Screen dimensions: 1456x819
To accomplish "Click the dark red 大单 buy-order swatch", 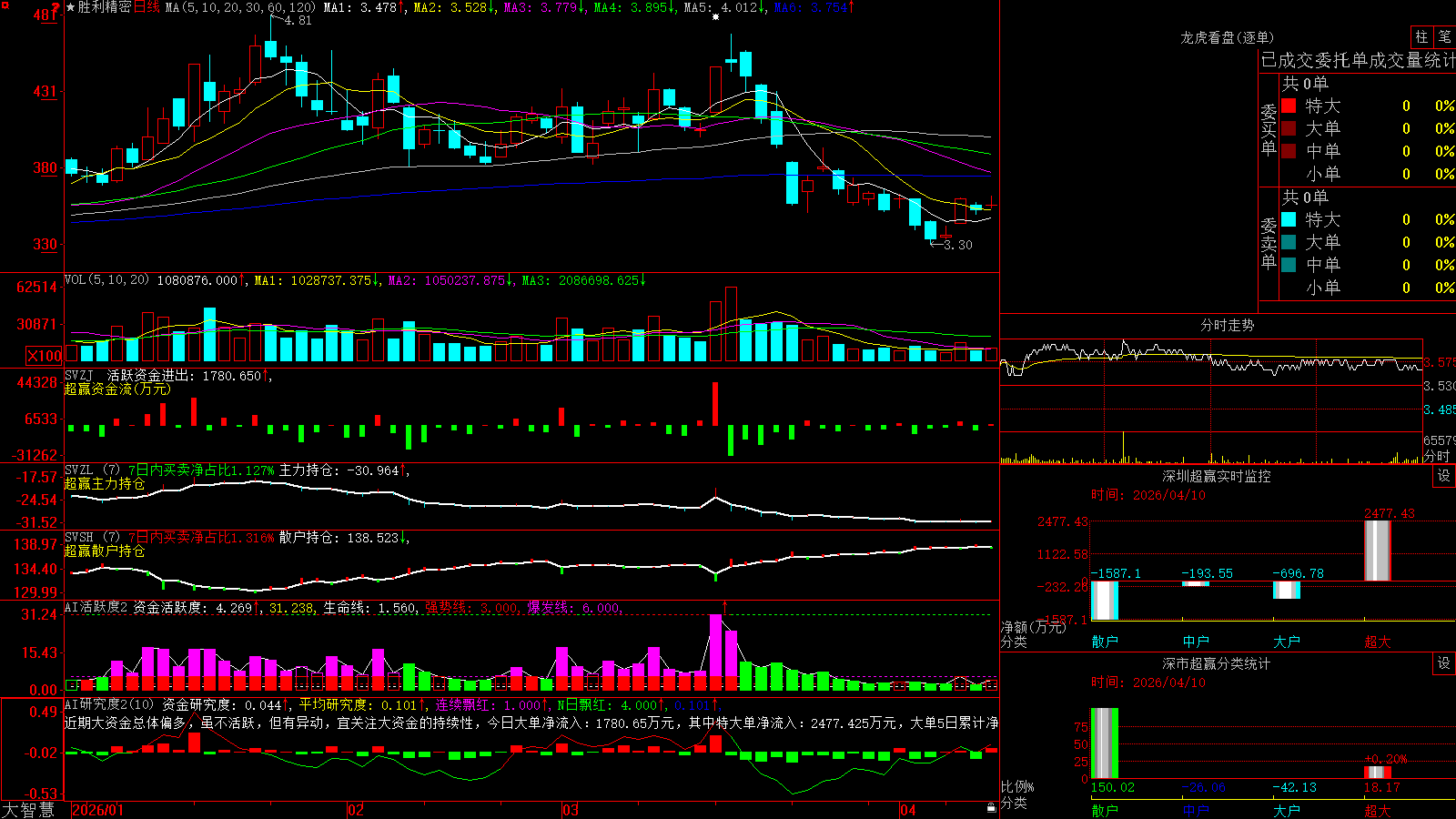I will (x=1289, y=128).
